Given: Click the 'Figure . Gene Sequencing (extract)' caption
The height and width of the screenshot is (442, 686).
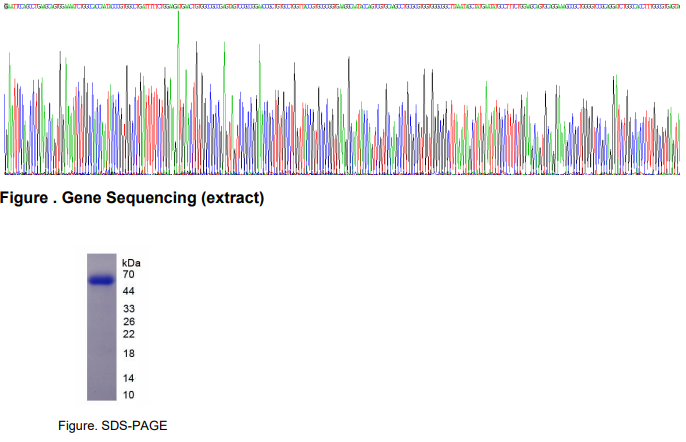Looking at the screenshot, I should point(132,198).
